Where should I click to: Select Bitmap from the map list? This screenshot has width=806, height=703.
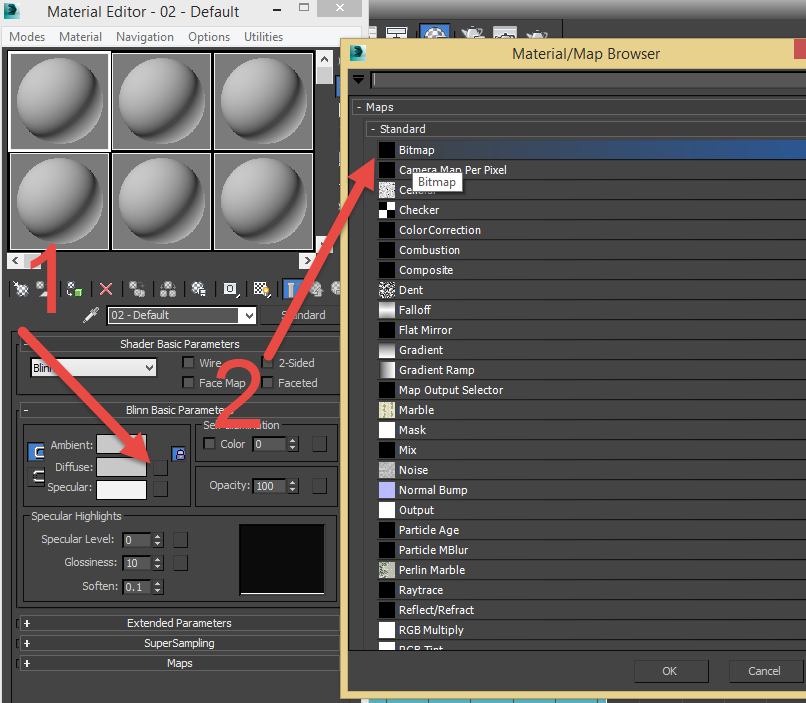click(591, 150)
